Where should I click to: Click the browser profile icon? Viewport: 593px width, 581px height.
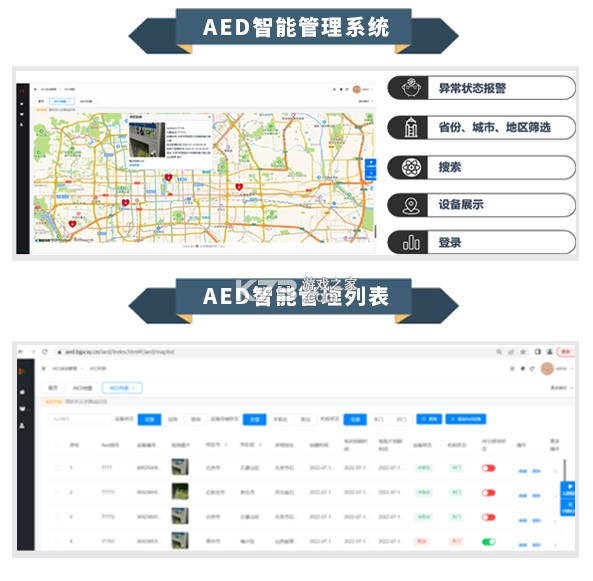pos(550,352)
